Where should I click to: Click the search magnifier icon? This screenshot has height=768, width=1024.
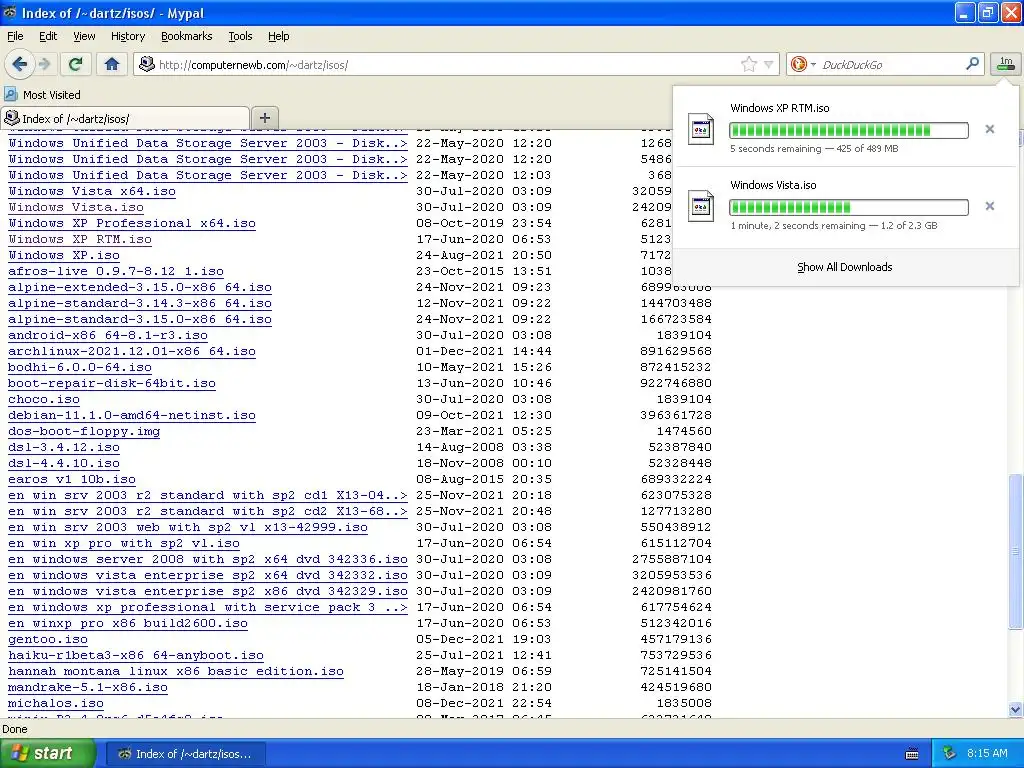972,63
